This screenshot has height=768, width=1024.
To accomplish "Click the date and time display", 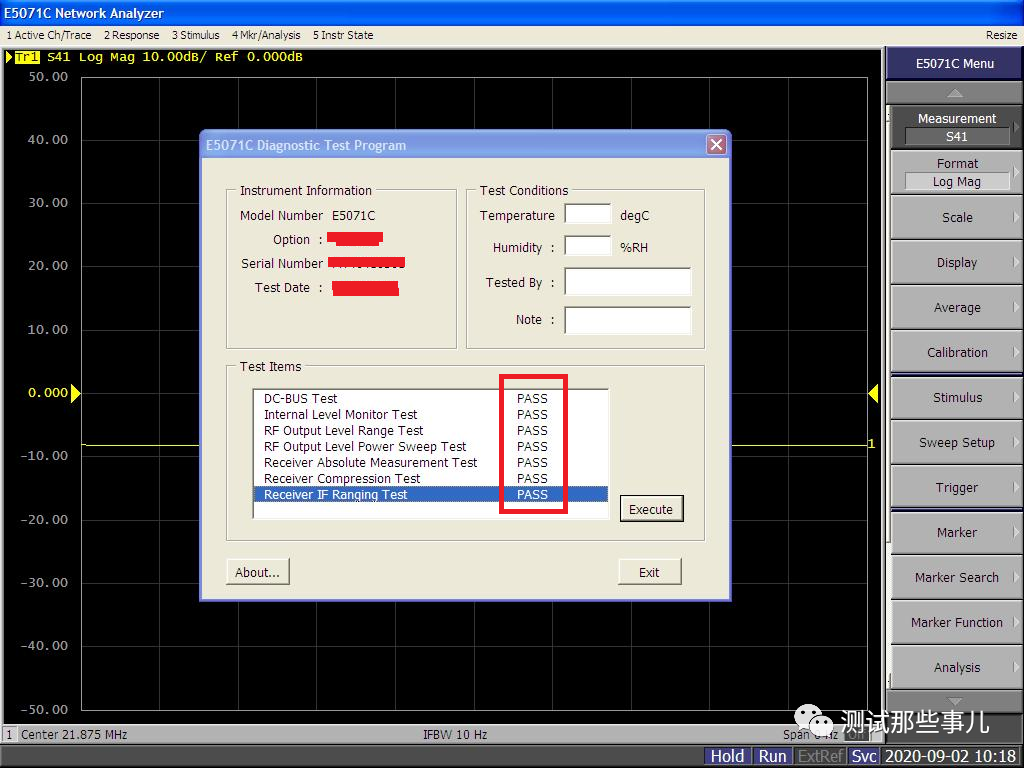I will click(x=950, y=756).
